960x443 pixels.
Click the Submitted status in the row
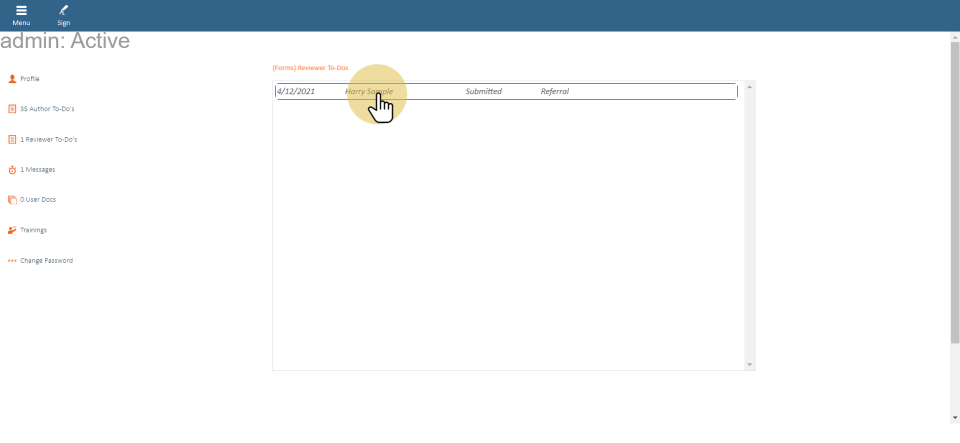483,92
